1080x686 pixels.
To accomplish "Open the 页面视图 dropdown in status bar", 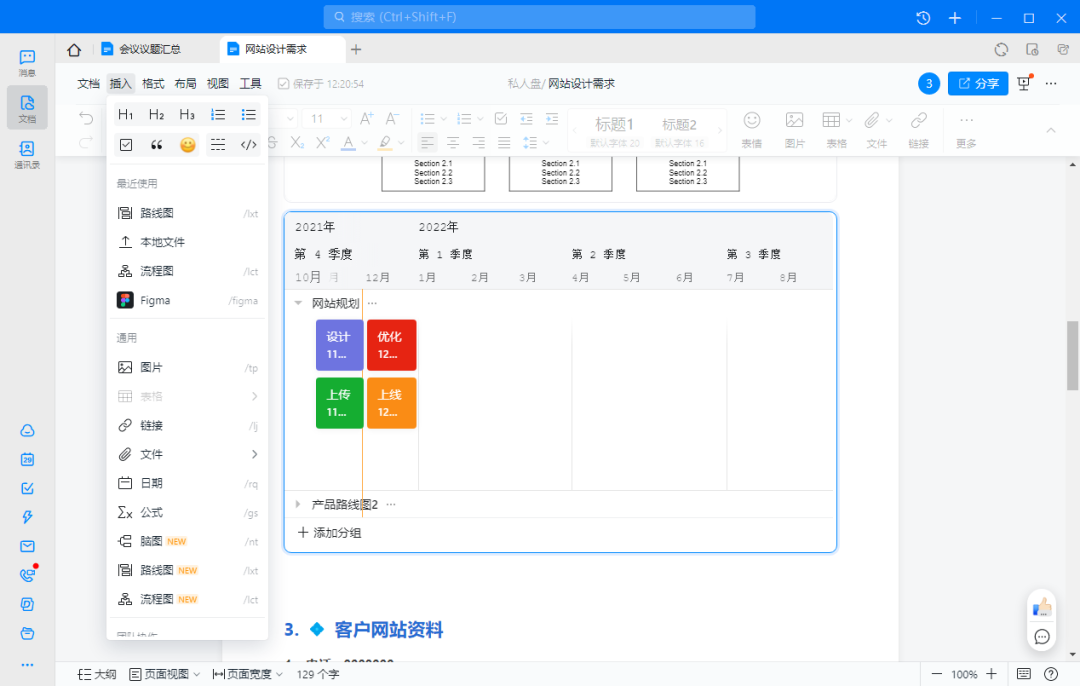I will 165,674.
